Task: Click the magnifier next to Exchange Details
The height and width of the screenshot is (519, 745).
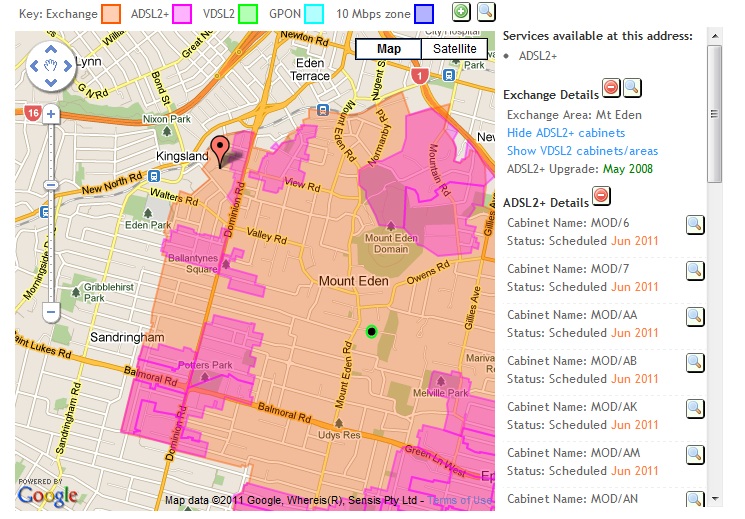Action: click(633, 89)
